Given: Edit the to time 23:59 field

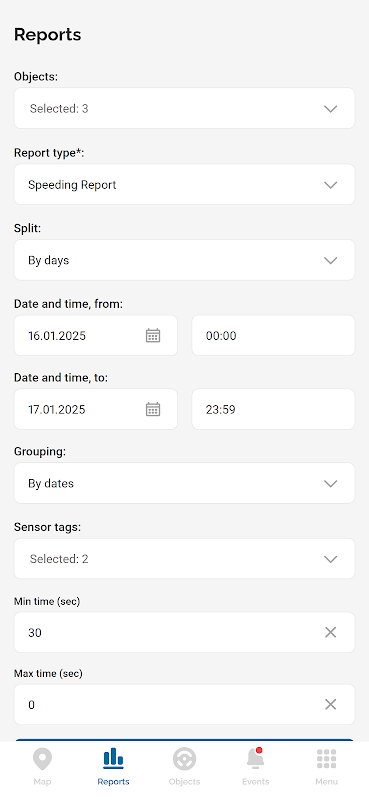Looking at the screenshot, I should 273,409.
